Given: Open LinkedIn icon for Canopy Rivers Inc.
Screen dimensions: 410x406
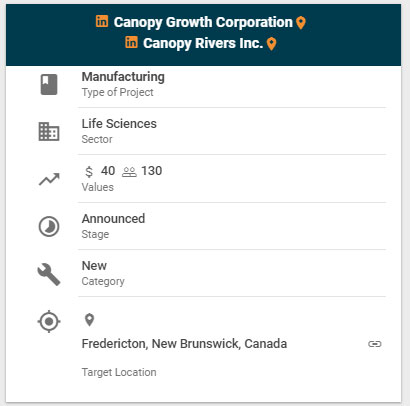Looking at the screenshot, I should tap(131, 42).
